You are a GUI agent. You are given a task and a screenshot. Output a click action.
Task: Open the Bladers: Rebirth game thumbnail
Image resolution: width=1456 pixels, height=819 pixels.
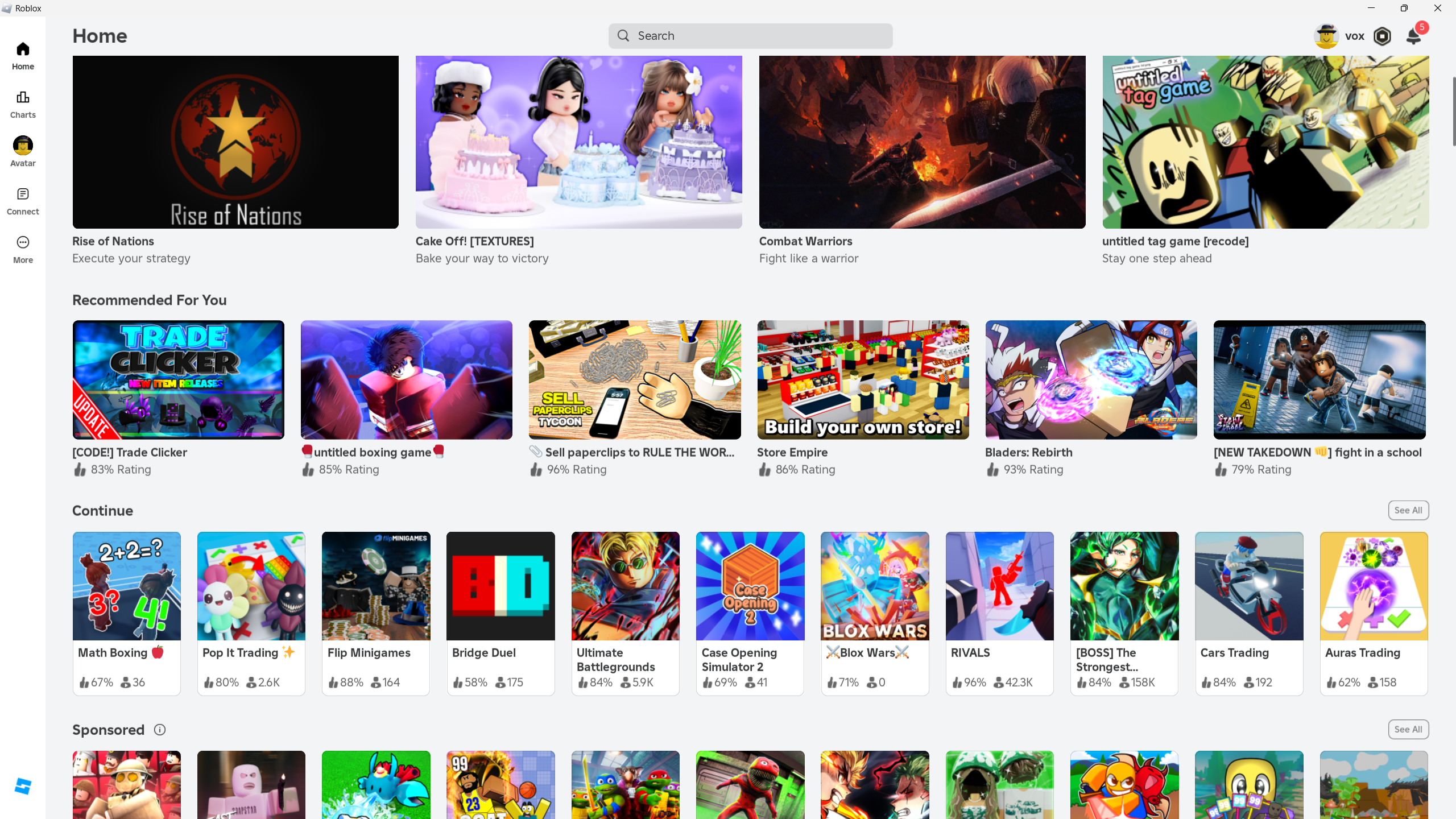1091,379
